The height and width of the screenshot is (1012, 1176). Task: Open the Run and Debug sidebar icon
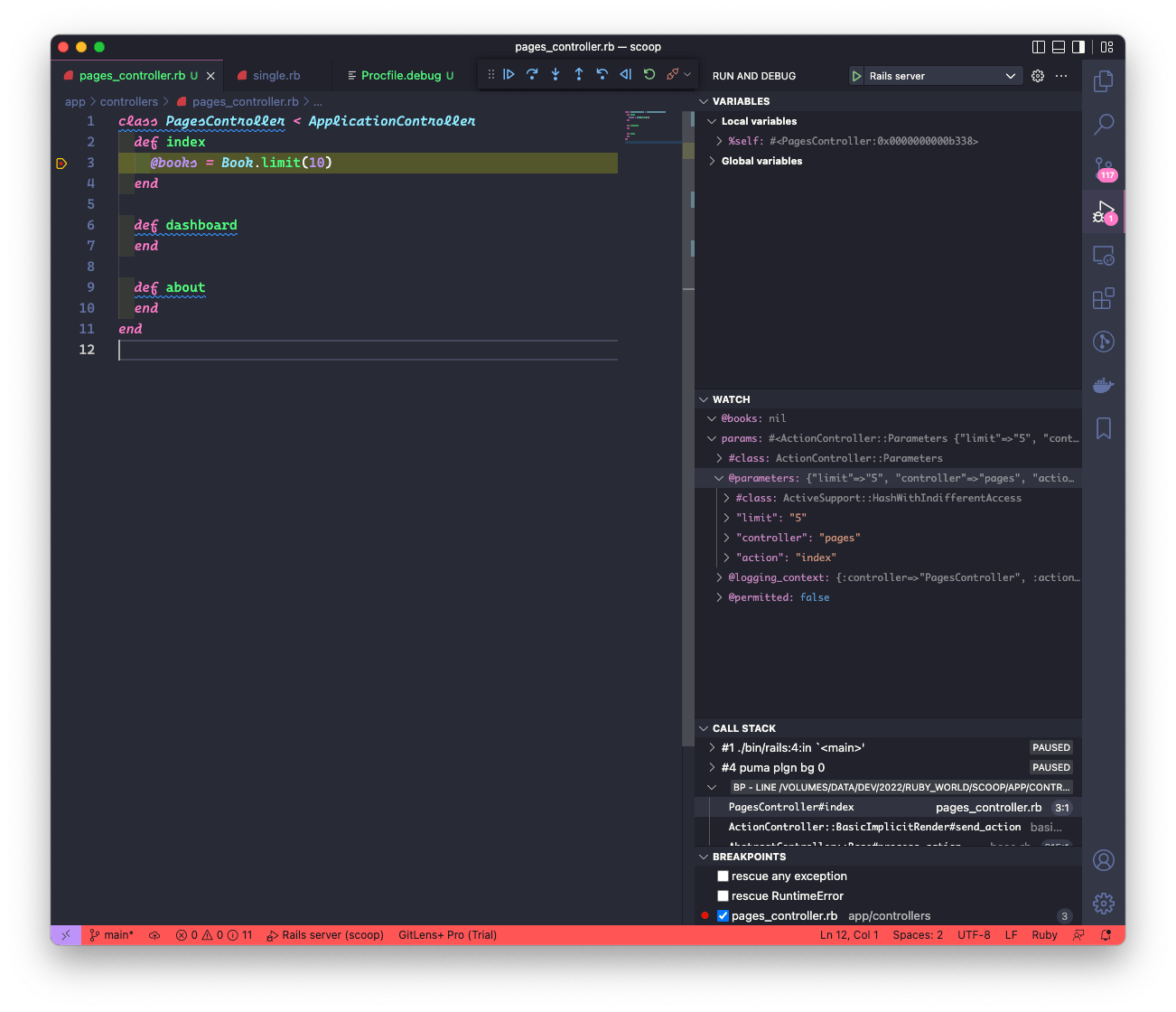pyautogui.click(x=1103, y=212)
